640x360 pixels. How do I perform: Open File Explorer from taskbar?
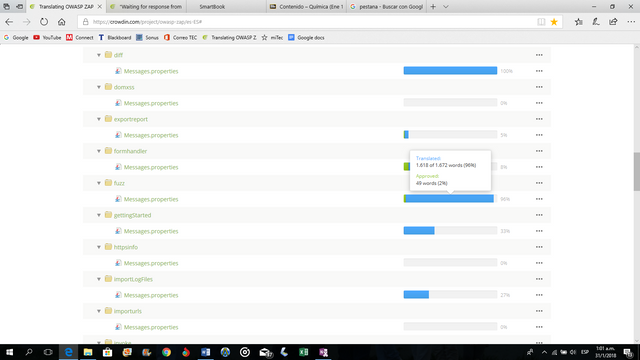coord(88,352)
